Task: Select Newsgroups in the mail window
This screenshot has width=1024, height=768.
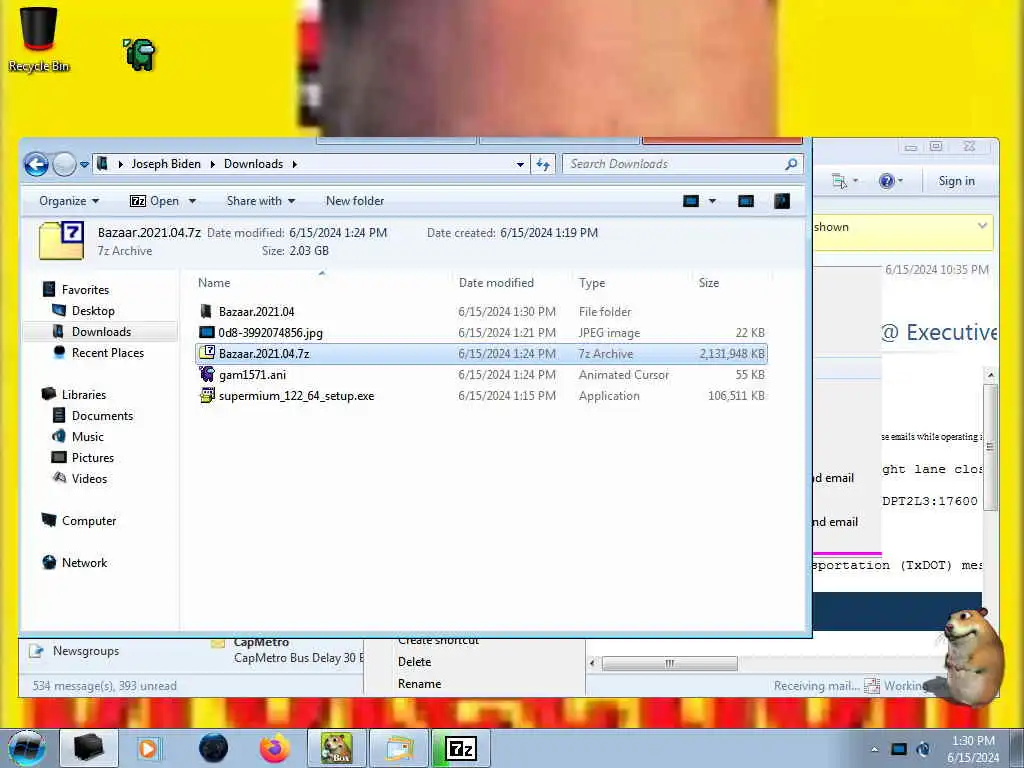Action: [86, 651]
